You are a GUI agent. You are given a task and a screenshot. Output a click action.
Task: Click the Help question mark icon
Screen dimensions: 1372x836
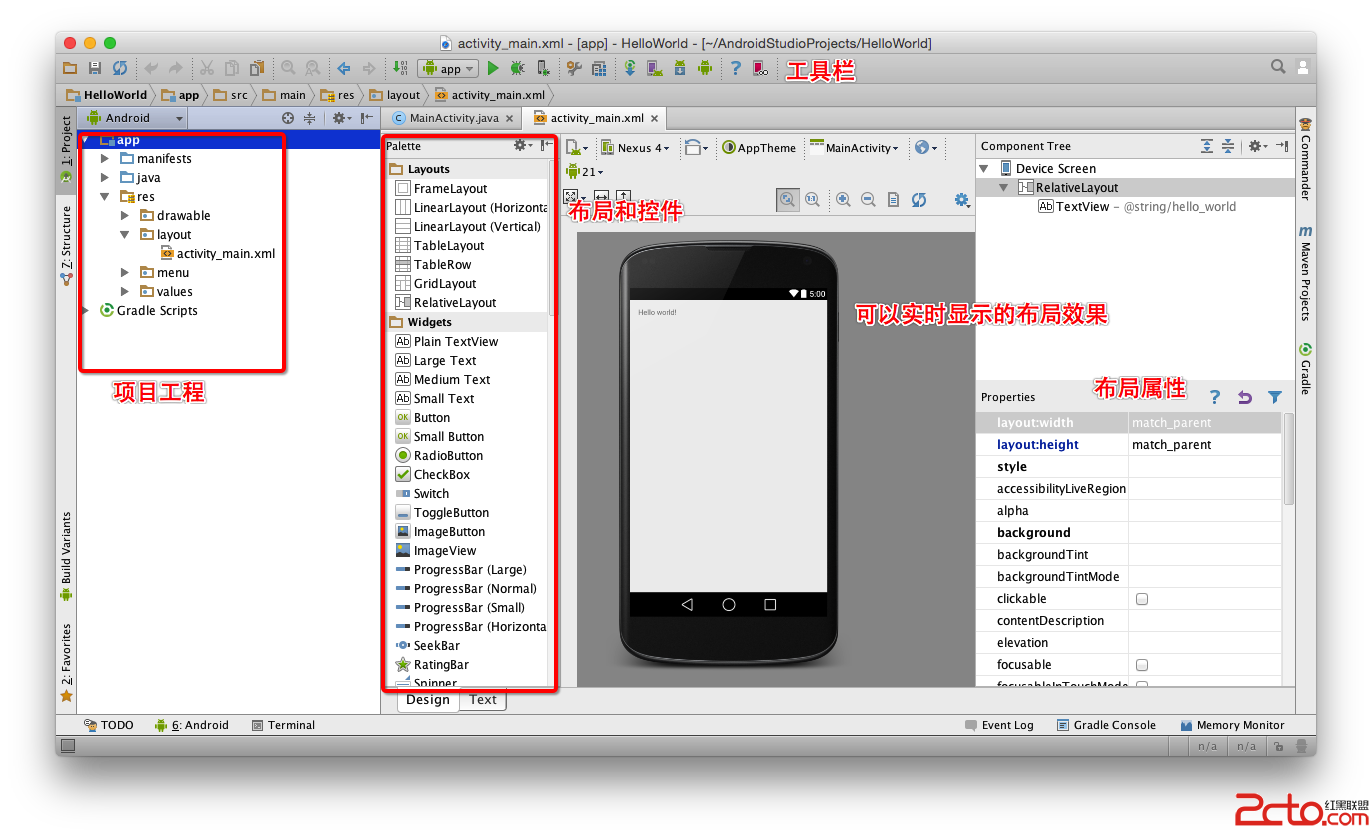point(736,68)
